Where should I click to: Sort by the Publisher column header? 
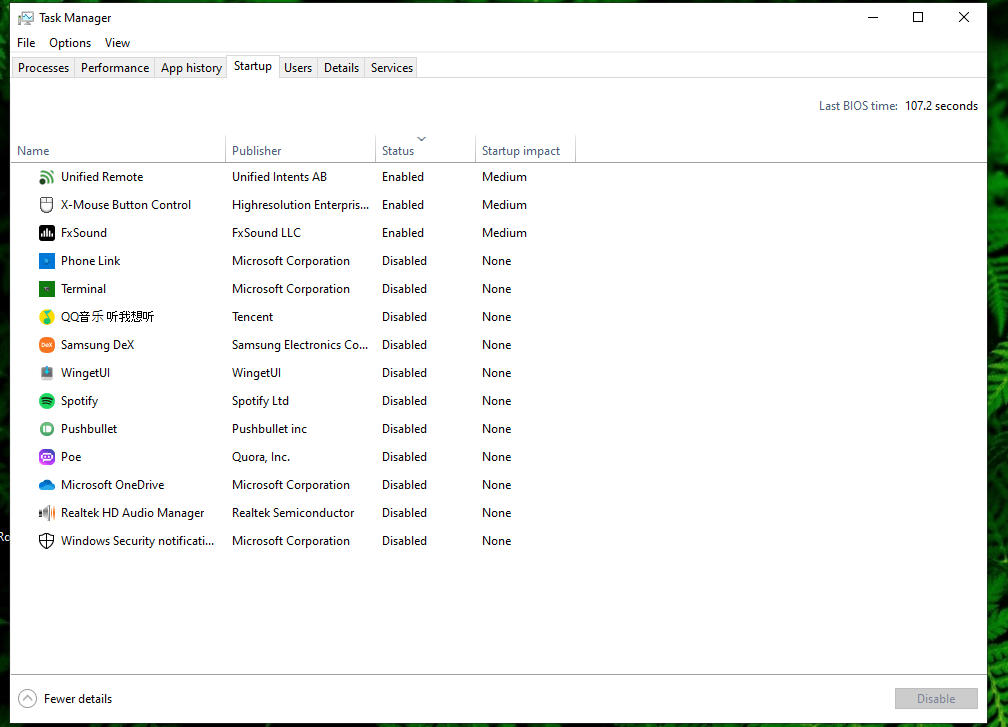300,150
